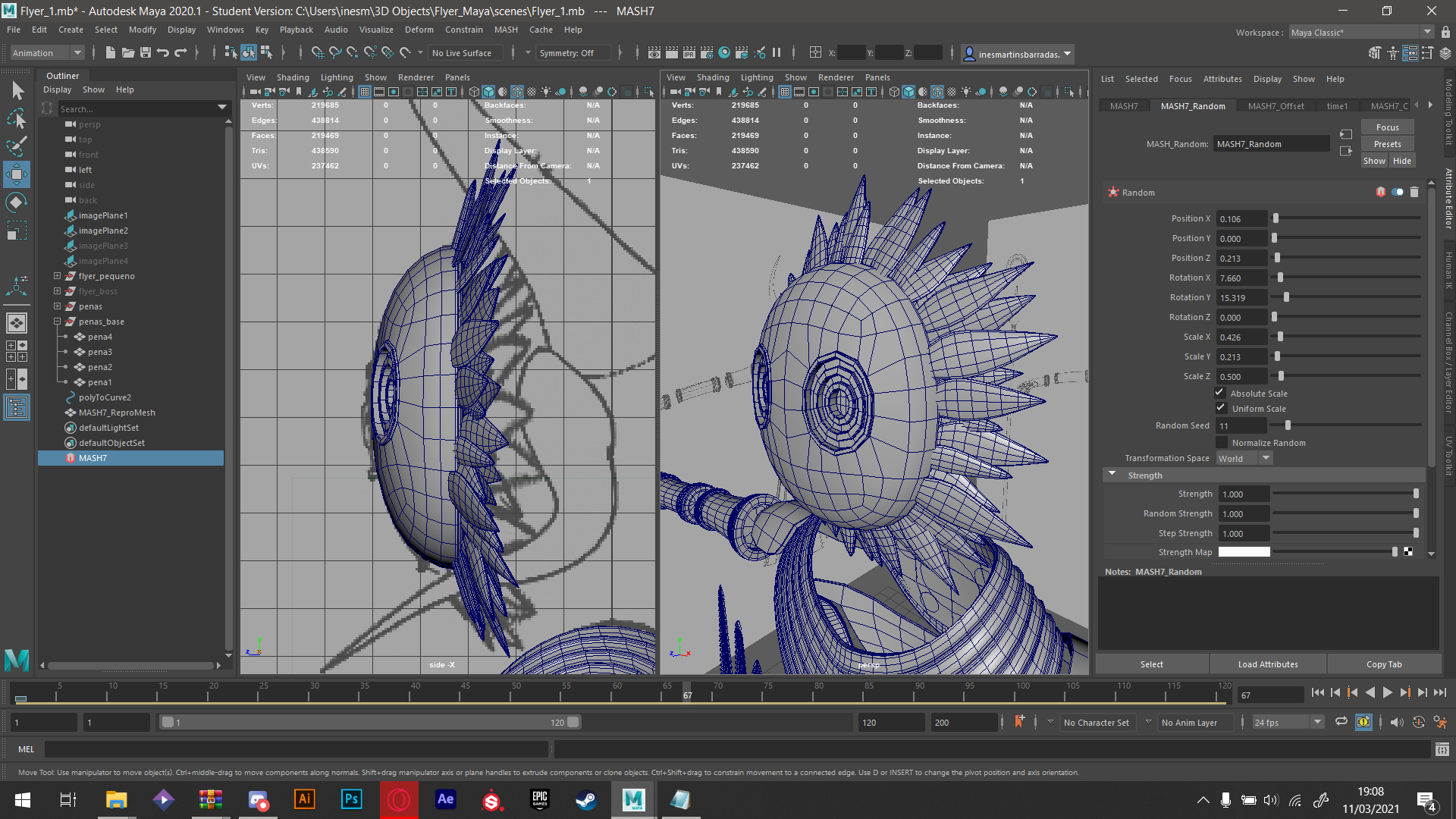Screen dimensions: 1456x819
Task: Activate the Lasso select tool
Action: click(x=17, y=119)
